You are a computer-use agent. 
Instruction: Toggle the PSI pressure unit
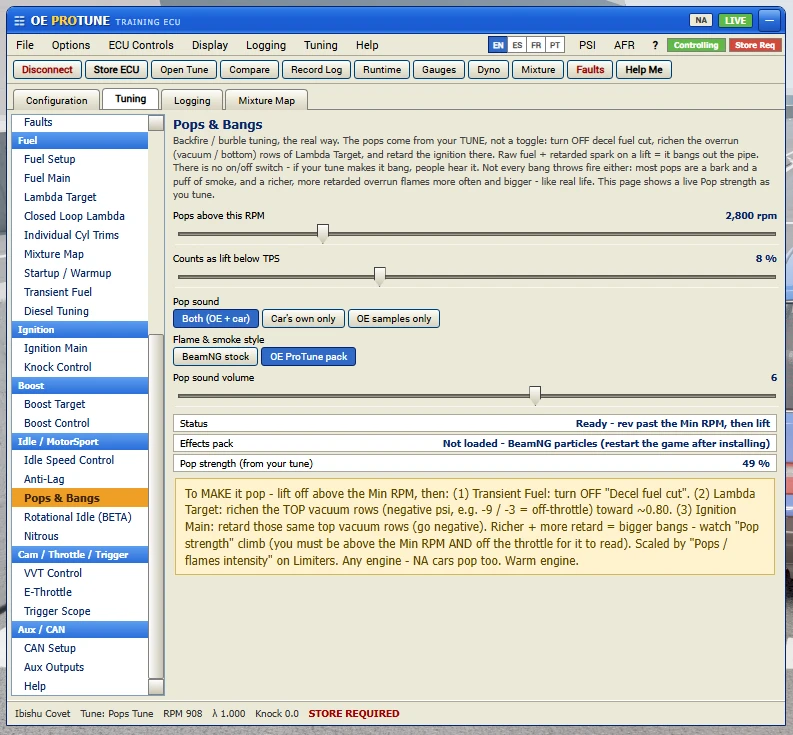point(587,45)
